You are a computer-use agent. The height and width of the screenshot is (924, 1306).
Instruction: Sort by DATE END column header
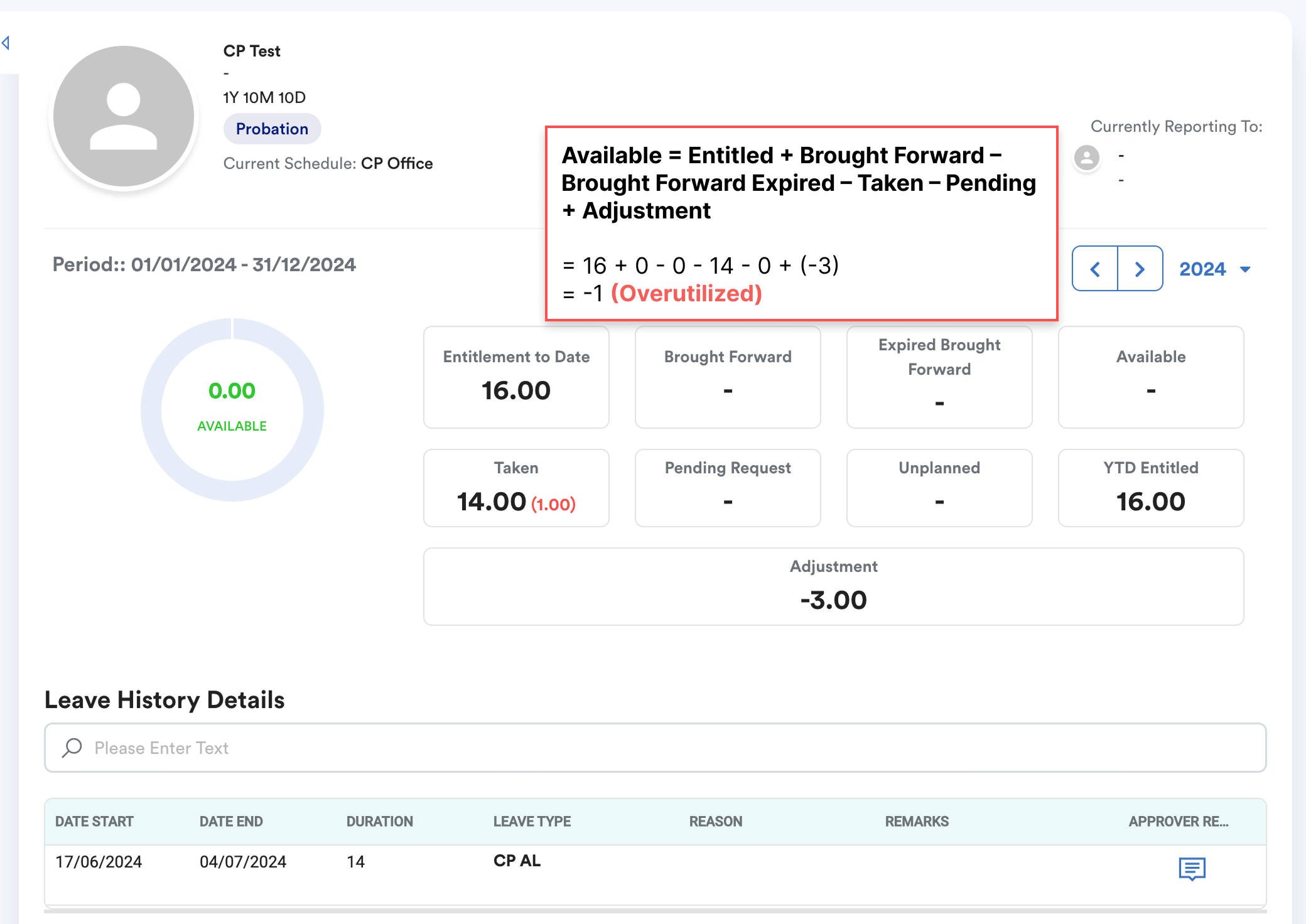(231, 822)
